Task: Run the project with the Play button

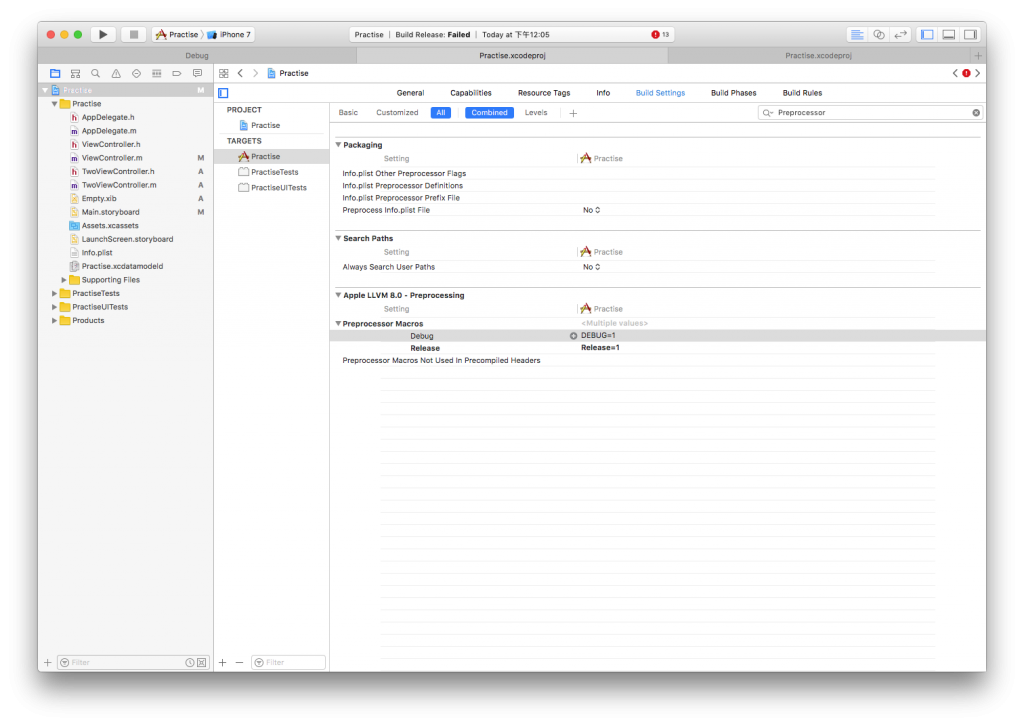Action: tap(103, 35)
